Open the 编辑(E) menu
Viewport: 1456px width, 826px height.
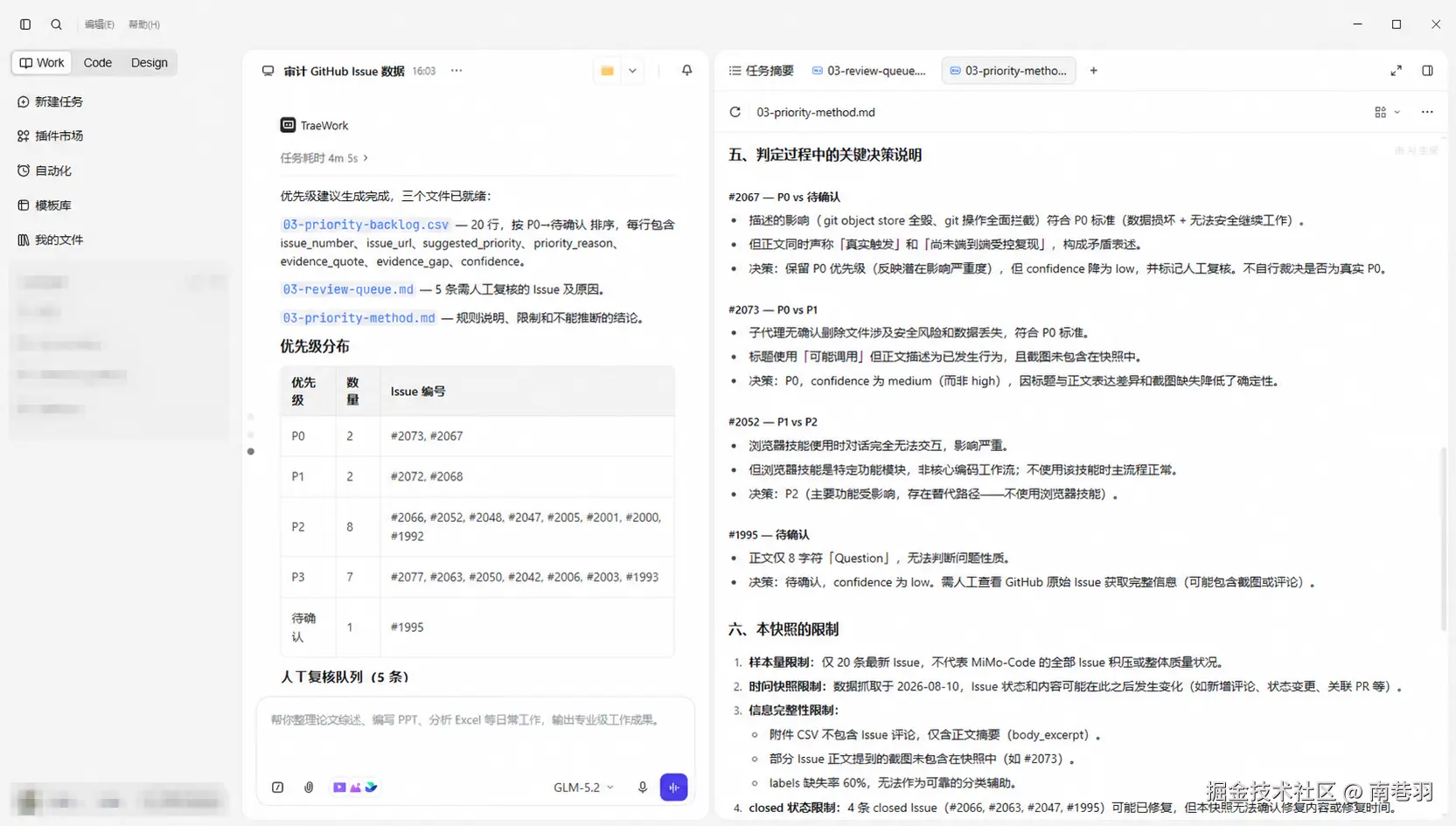99,24
